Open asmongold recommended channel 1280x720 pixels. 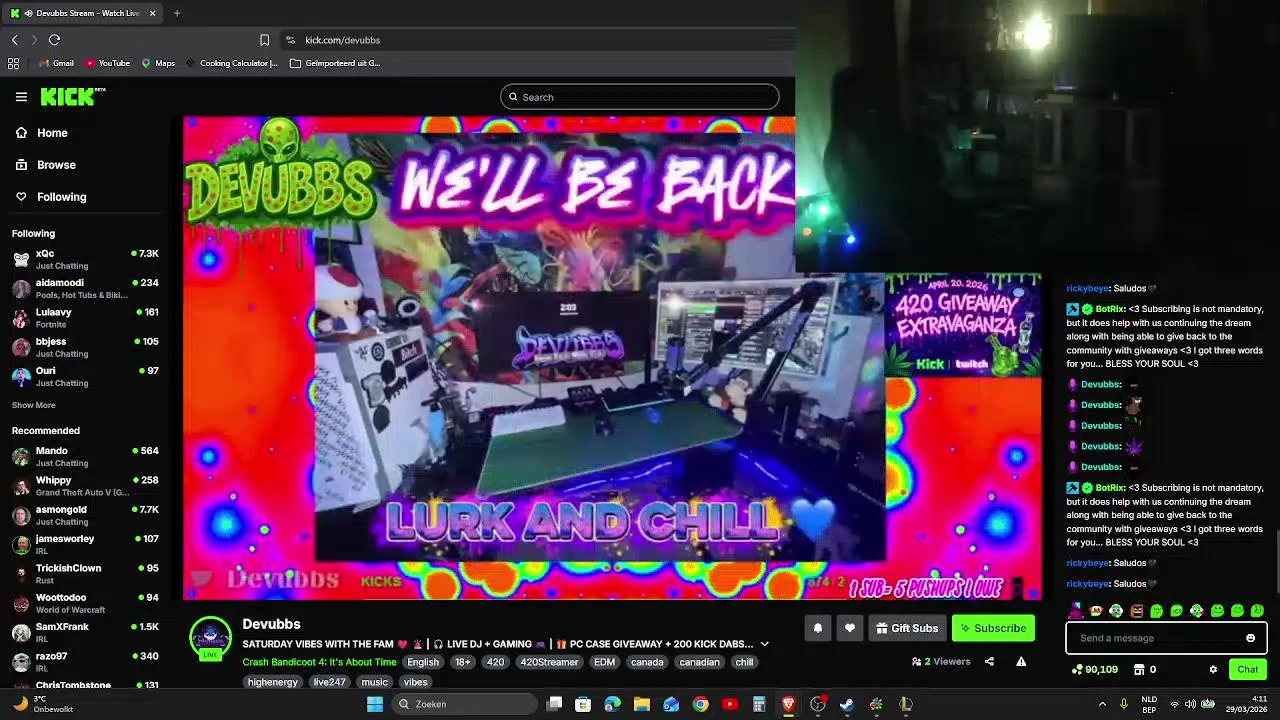click(85, 515)
